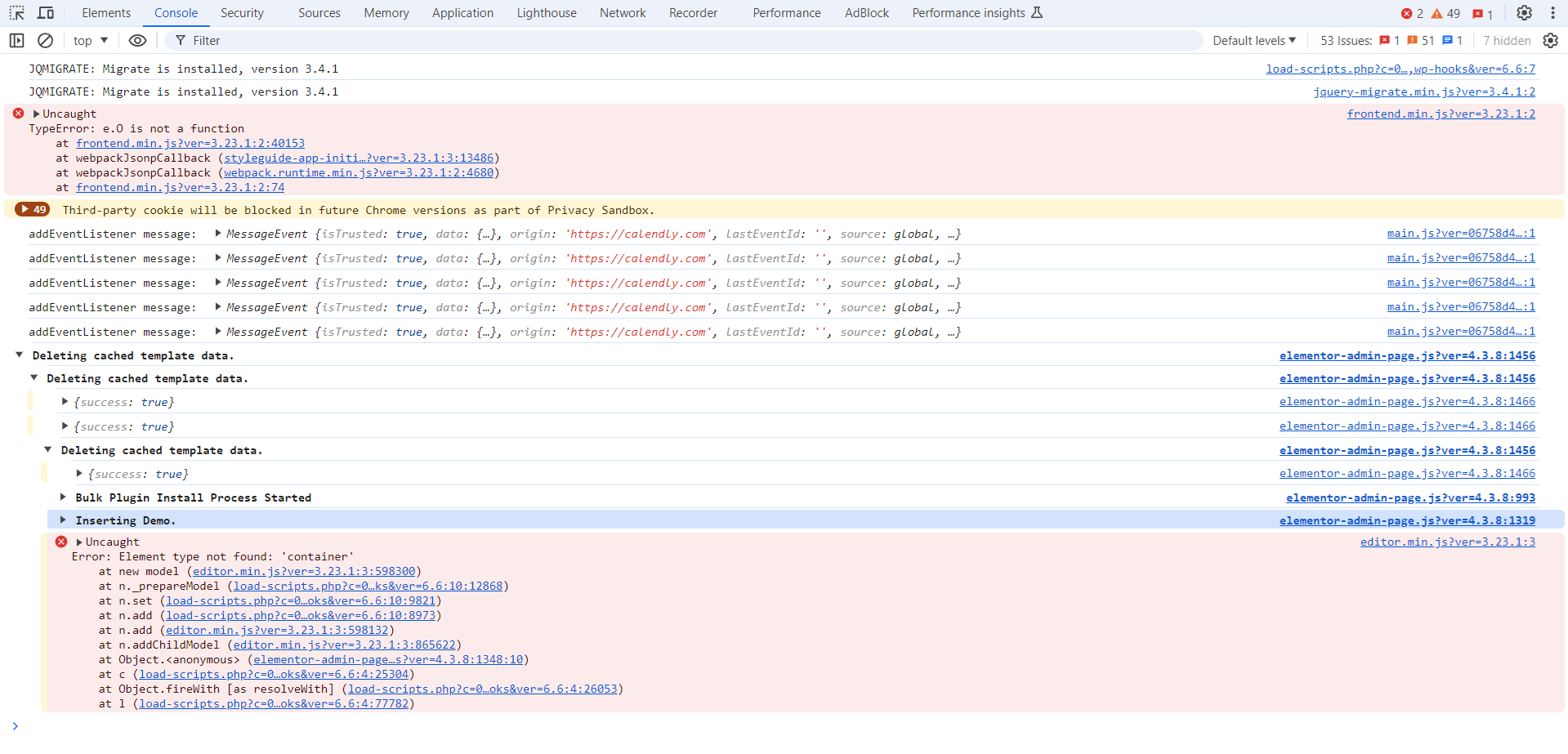Viewport: 1568px width, 754px height.
Task: Open the JavaScript context dropdown labeled top
Action: tap(91, 40)
